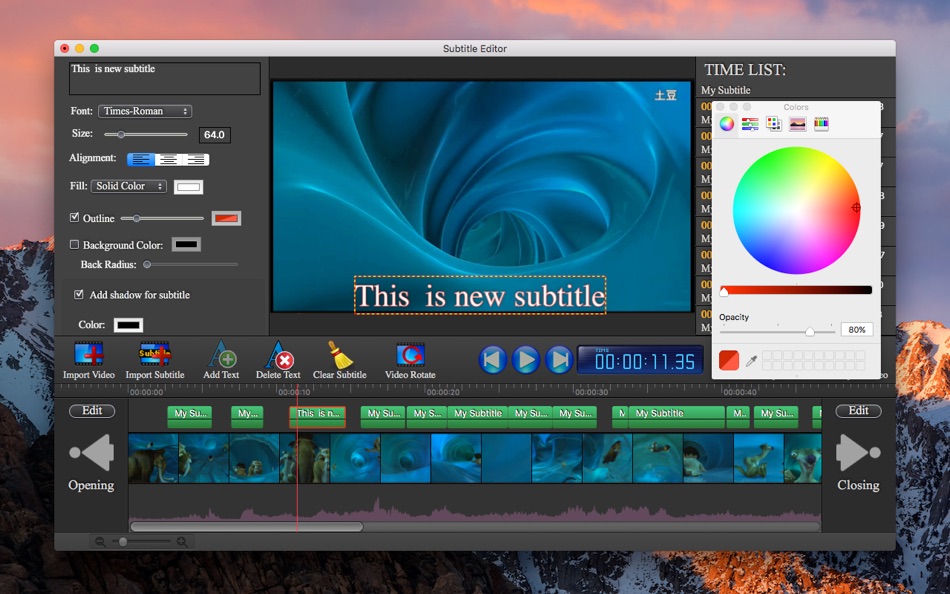Uncheck Add shadow for subtitle

79,295
